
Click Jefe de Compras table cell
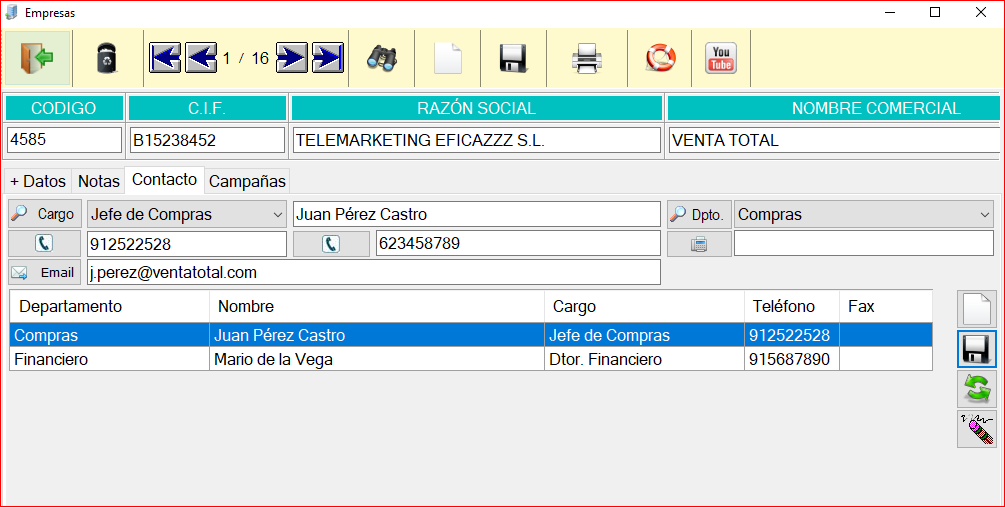click(644, 335)
